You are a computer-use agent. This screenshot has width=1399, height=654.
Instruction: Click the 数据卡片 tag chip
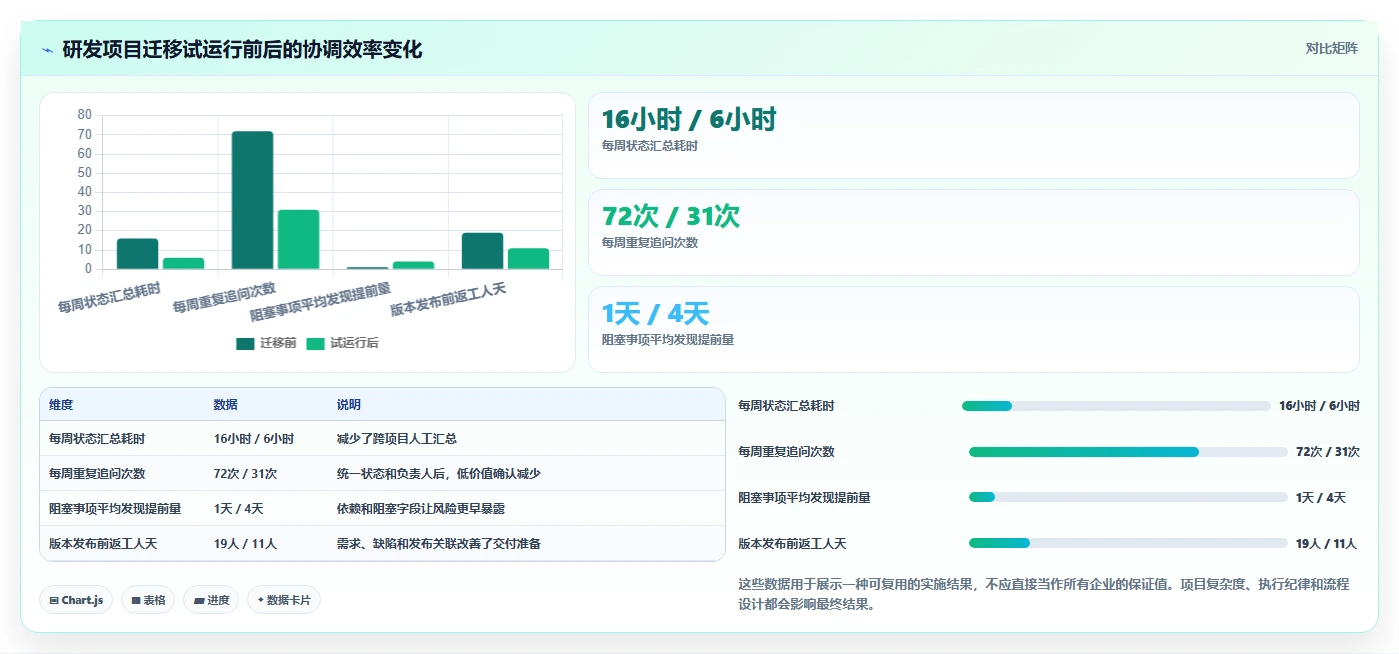click(284, 600)
